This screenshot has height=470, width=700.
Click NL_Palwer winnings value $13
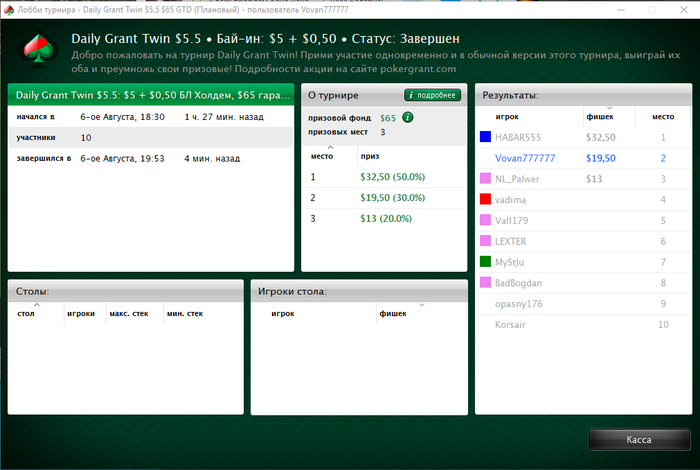pos(594,179)
